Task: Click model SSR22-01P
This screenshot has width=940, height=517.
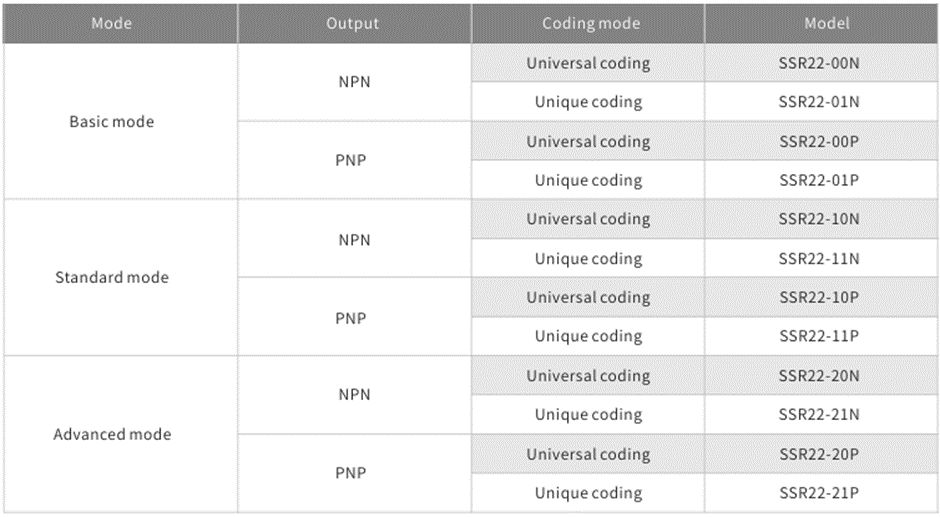Action: click(819, 180)
